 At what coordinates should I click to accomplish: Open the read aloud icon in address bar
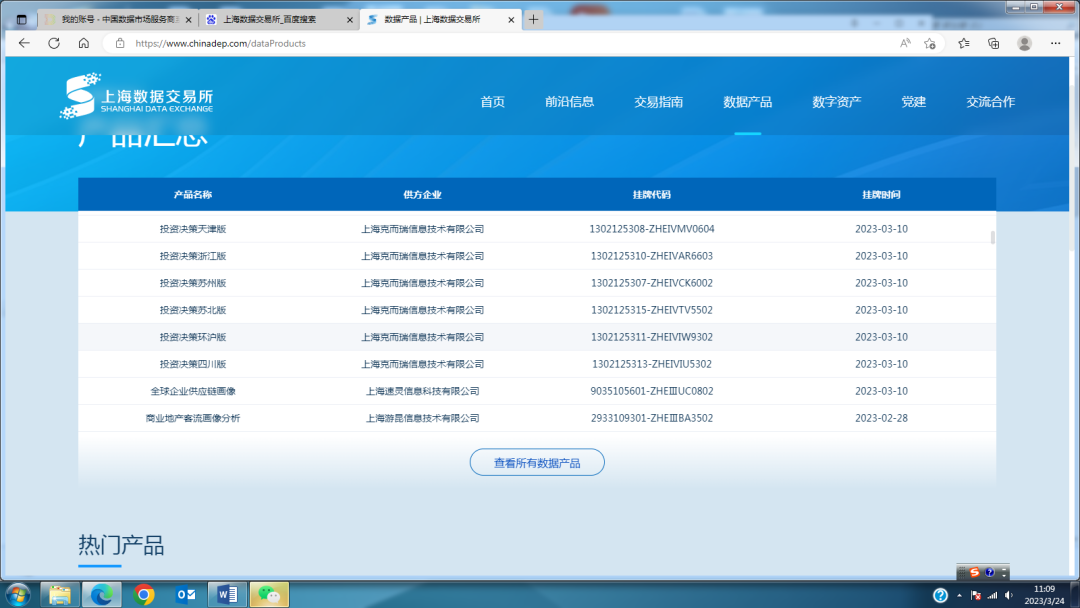[x=905, y=43]
